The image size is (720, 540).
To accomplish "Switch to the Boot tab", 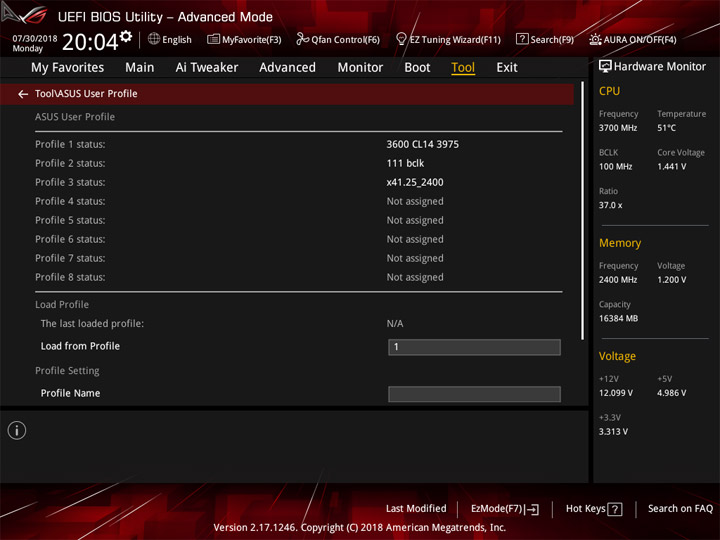I will coord(417,68).
